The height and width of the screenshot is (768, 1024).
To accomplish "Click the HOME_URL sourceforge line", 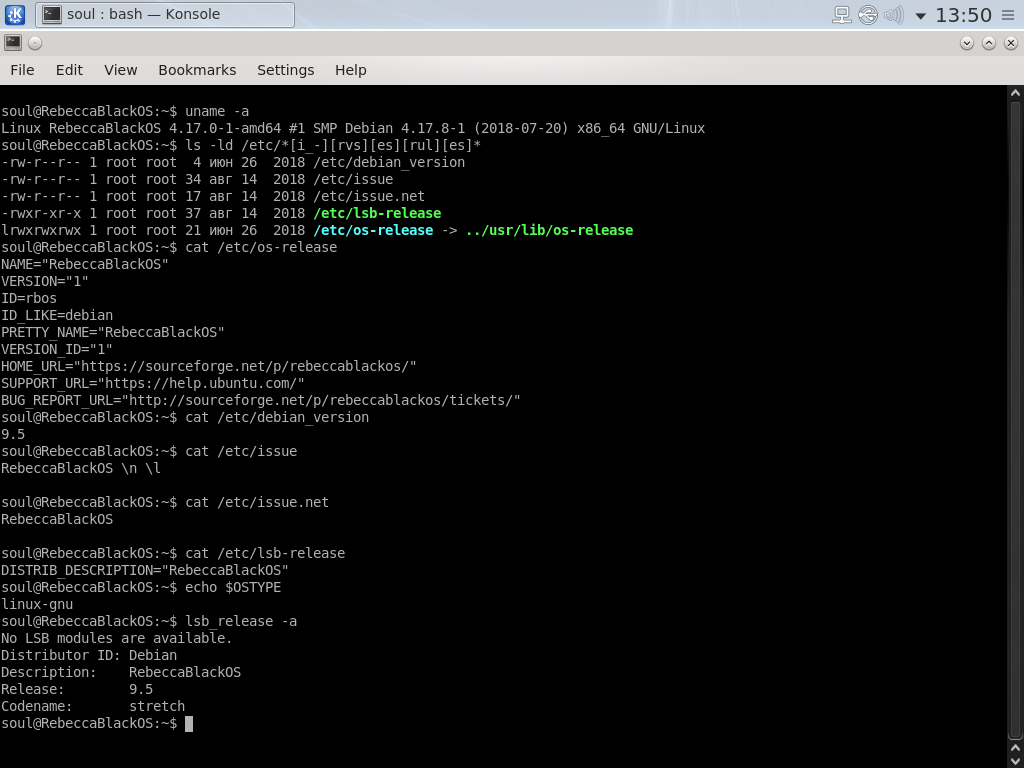I will [x=208, y=366].
